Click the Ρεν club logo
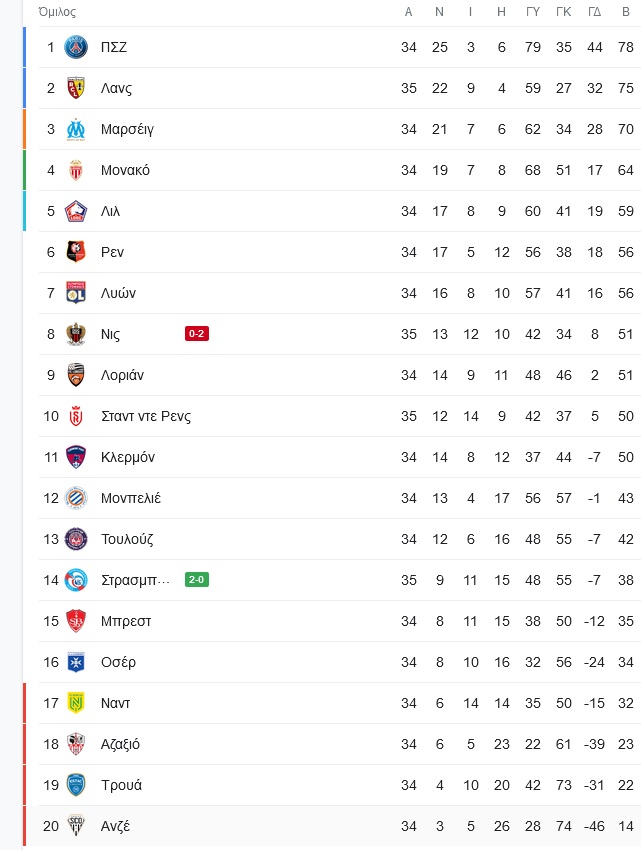The height and width of the screenshot is (850, 641). click(x=76, y=252)
